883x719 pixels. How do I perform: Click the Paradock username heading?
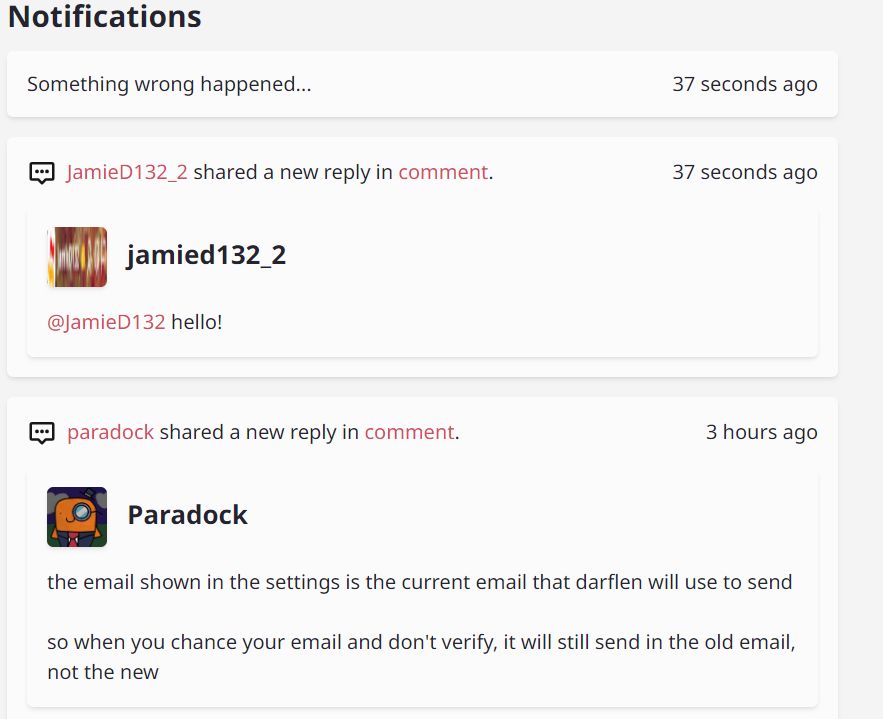pos(188,515)
